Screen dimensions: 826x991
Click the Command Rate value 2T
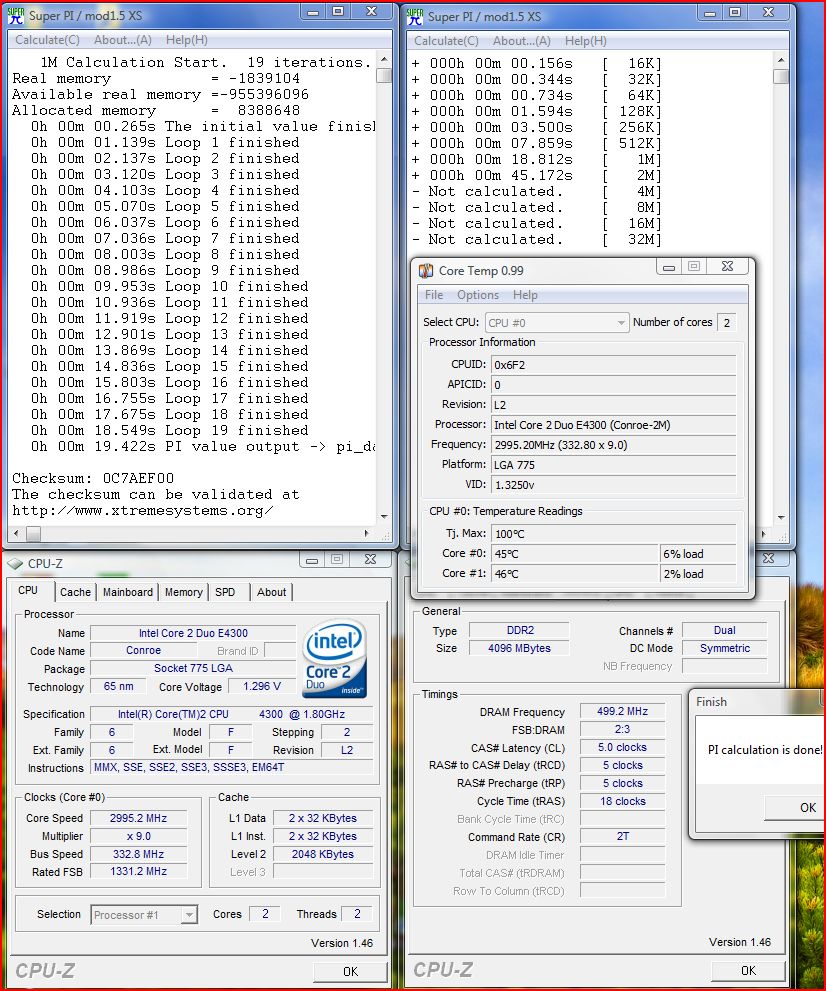[623, 836]
